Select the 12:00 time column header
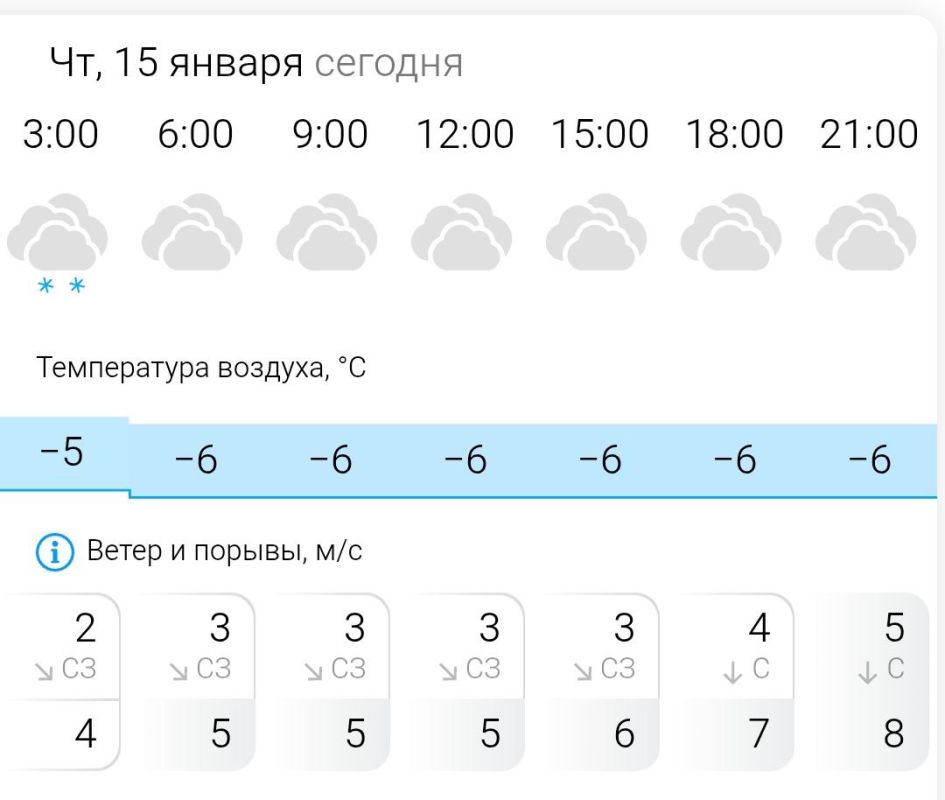The width and height of the screenshot is (945, 800). (x=465, y=132)
